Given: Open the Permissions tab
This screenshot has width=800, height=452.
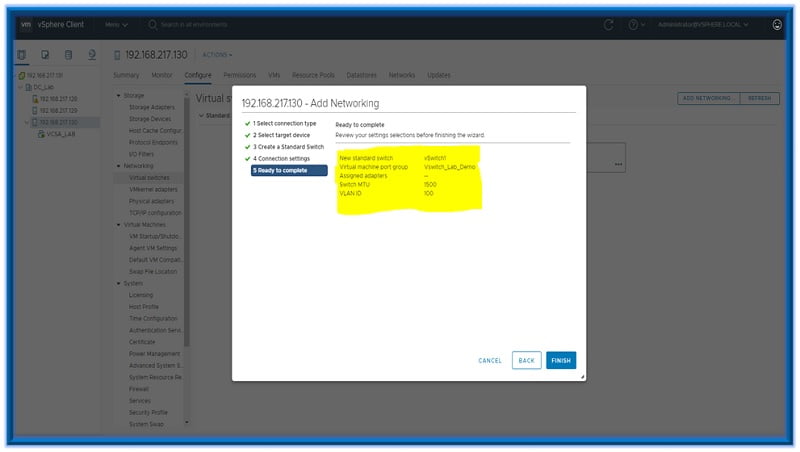Looking at the screenshot, I should (x=239, y=75).
